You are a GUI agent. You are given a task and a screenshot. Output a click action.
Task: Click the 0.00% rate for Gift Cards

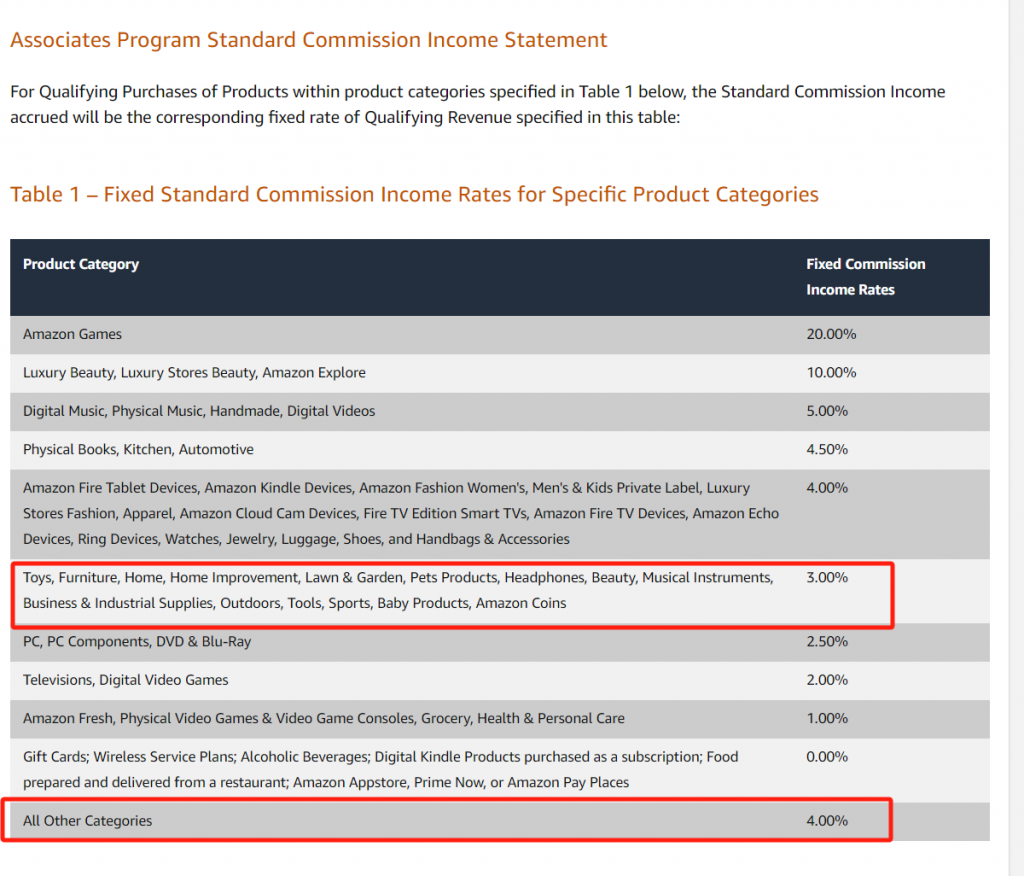coord(827,757)
